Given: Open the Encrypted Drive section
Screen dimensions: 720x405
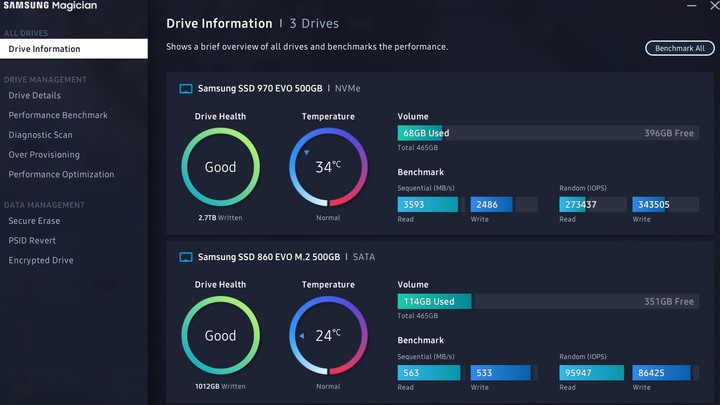Looking at the screenshot, I should pos(41,260).
